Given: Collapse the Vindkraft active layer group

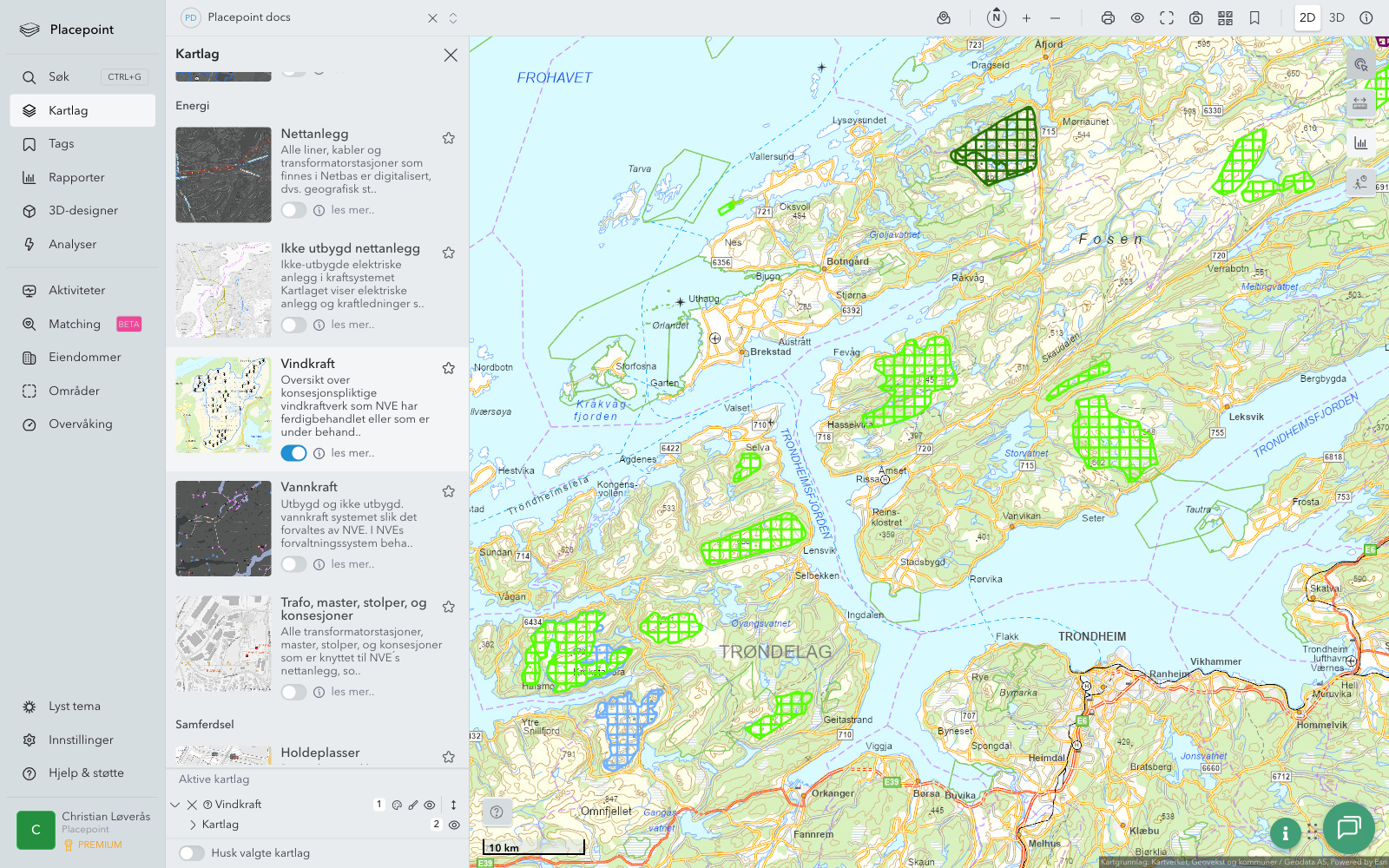Looking at the screenshot, I should (x=175, y=805).
